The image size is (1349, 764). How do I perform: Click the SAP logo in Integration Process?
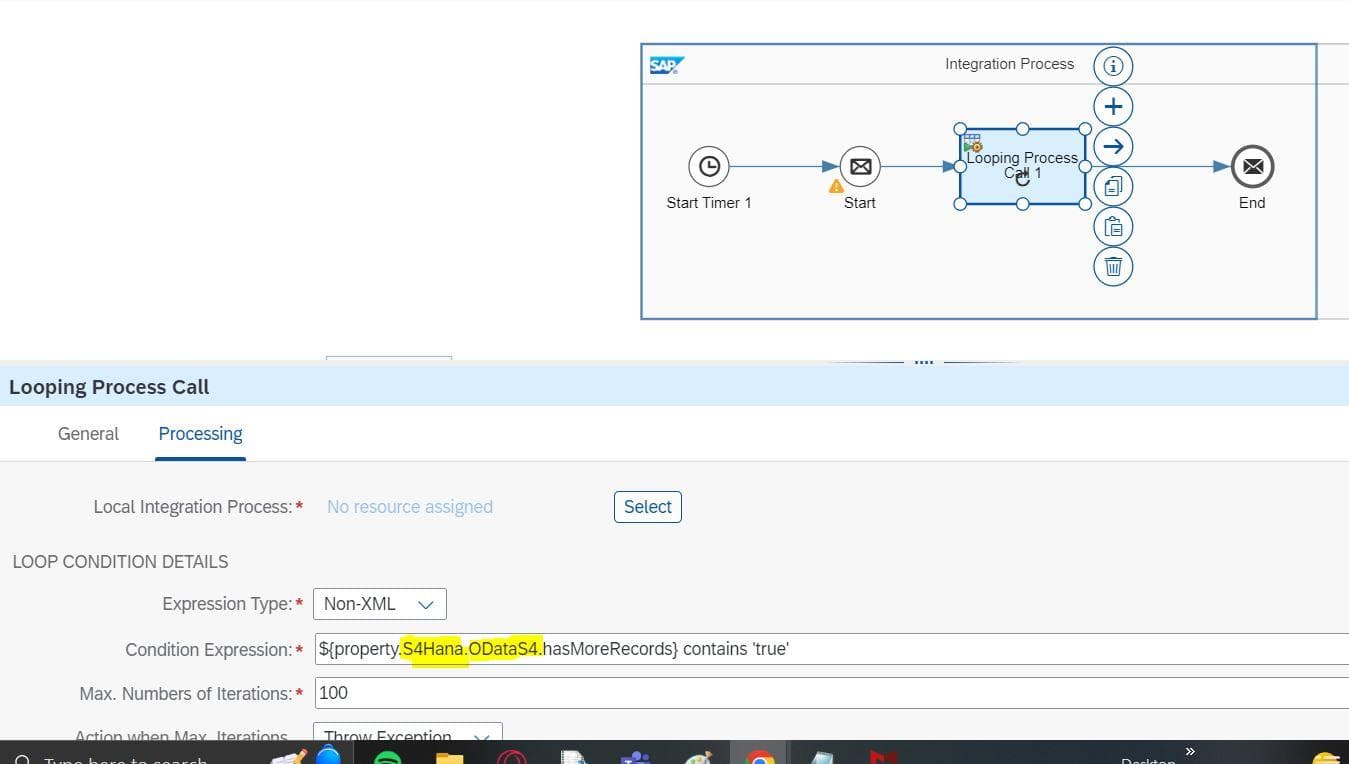point(666,65)
